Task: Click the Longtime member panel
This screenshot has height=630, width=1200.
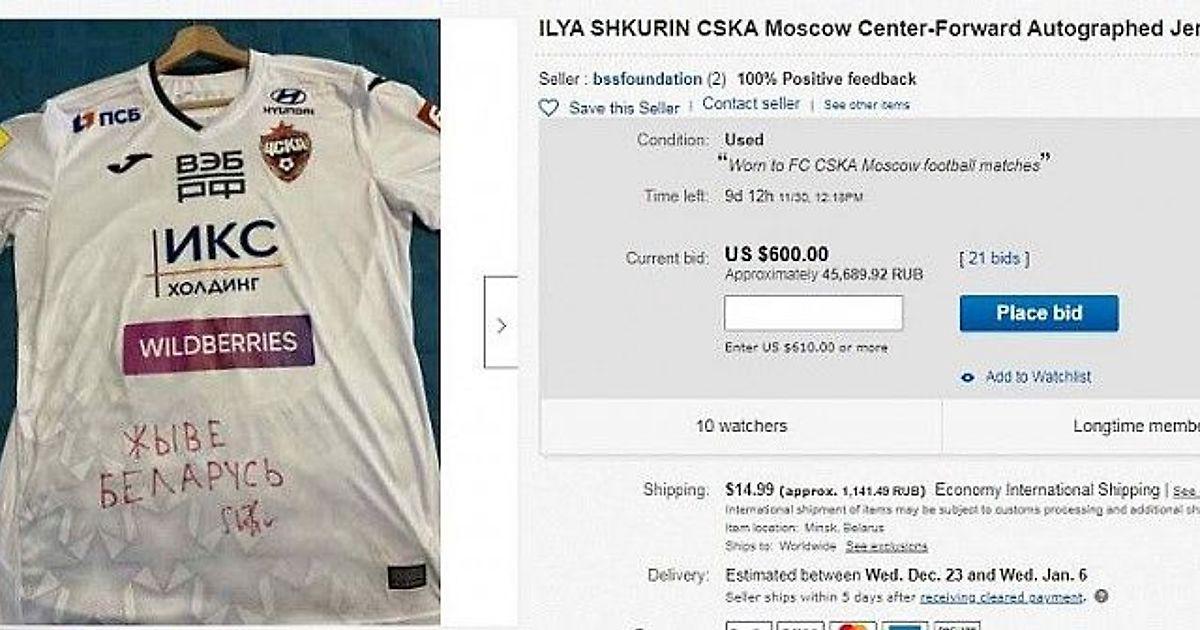Action: (1071, 426)
